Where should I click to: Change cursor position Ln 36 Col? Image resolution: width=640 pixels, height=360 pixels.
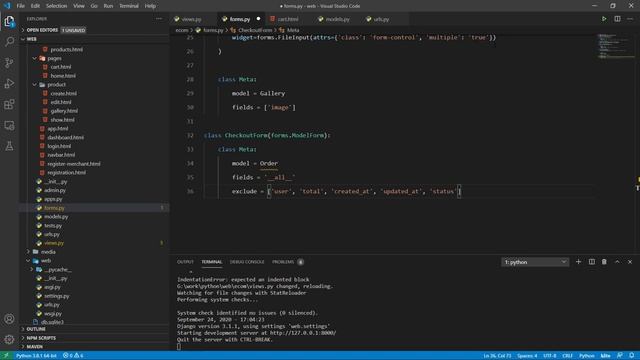coord(497,356)
